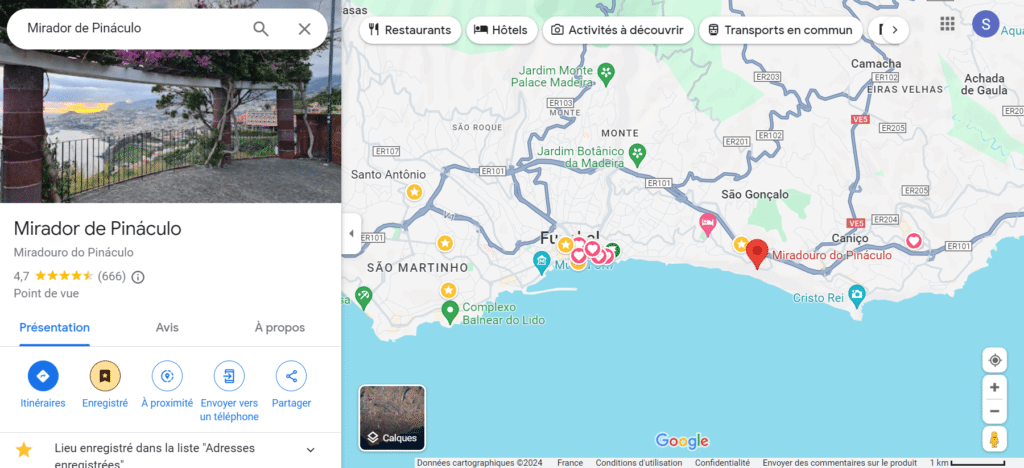Image resolution: width=1024 pixels, height=468 pixels.
Task: Open Confidentialité footer link
Action: 722,463
